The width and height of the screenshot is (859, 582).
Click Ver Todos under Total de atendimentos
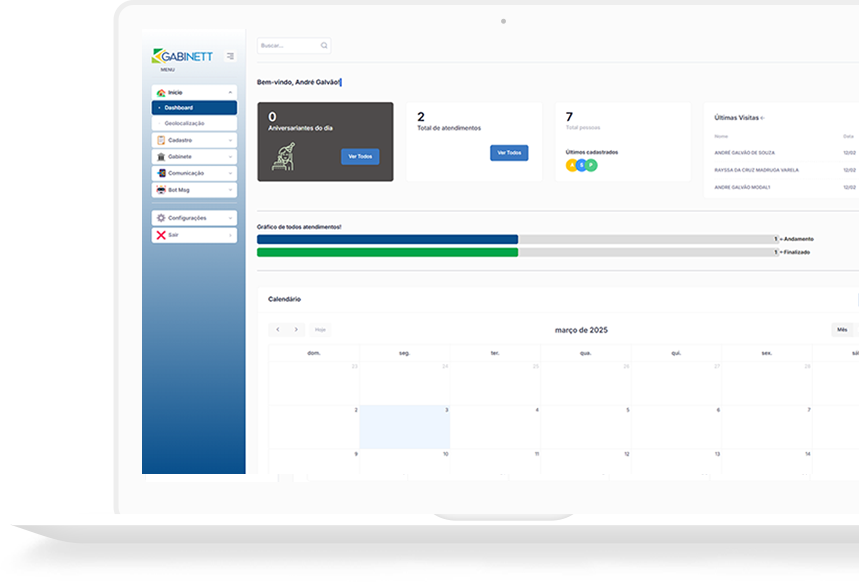(x=509, y=153)
